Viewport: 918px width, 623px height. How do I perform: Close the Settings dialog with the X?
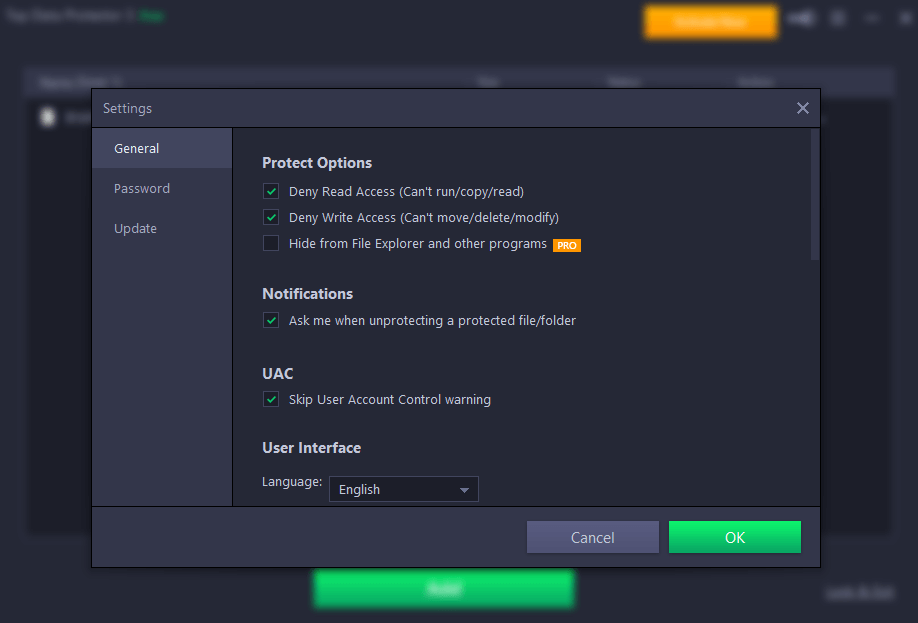click(802, 108)
